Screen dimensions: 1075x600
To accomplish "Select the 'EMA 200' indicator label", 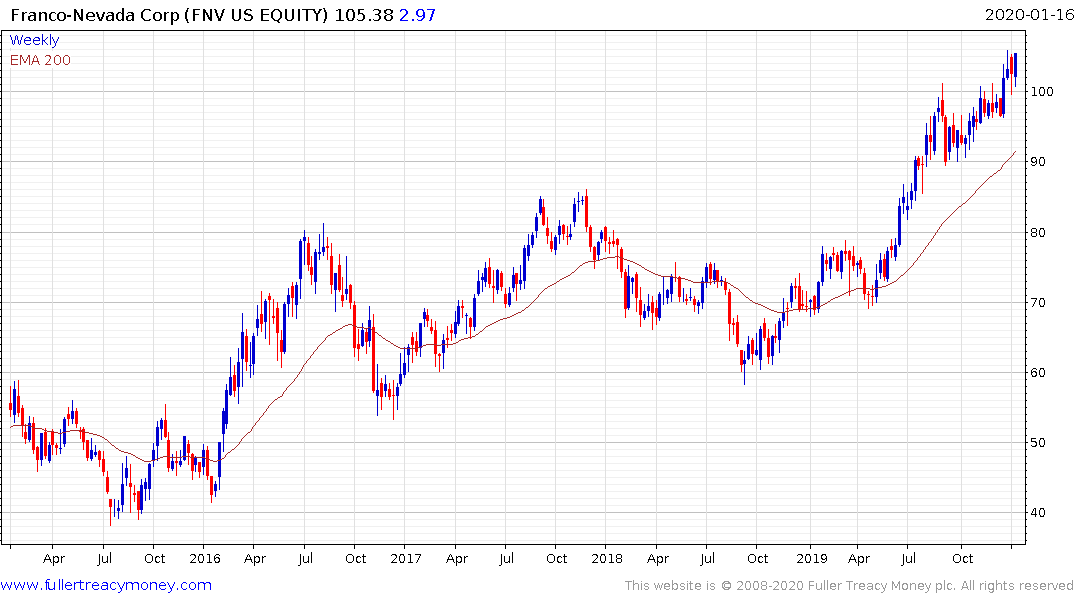I will pyautogui.click(x=40, y=60).
